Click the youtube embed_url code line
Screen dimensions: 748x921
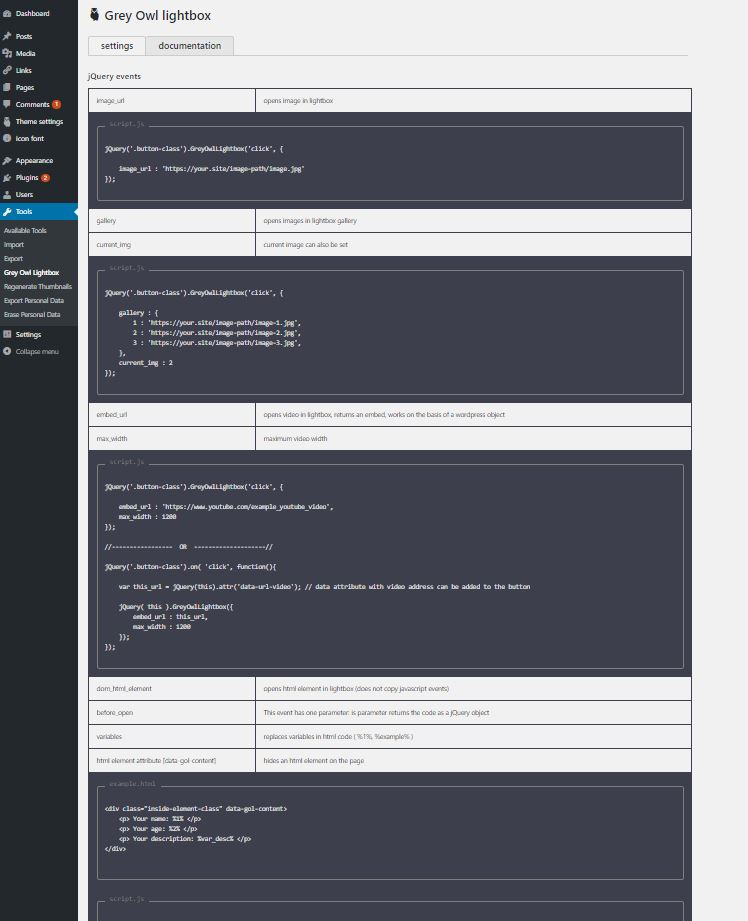pyautogui.click(x=226, y=507)
